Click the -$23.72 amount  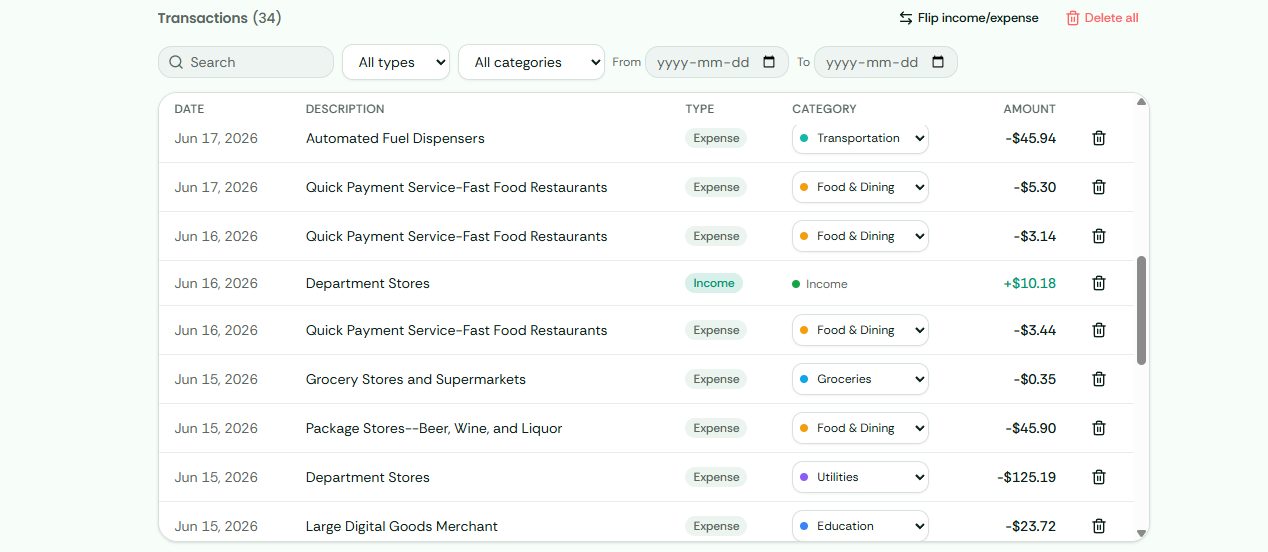click(x=1030, y=526)
